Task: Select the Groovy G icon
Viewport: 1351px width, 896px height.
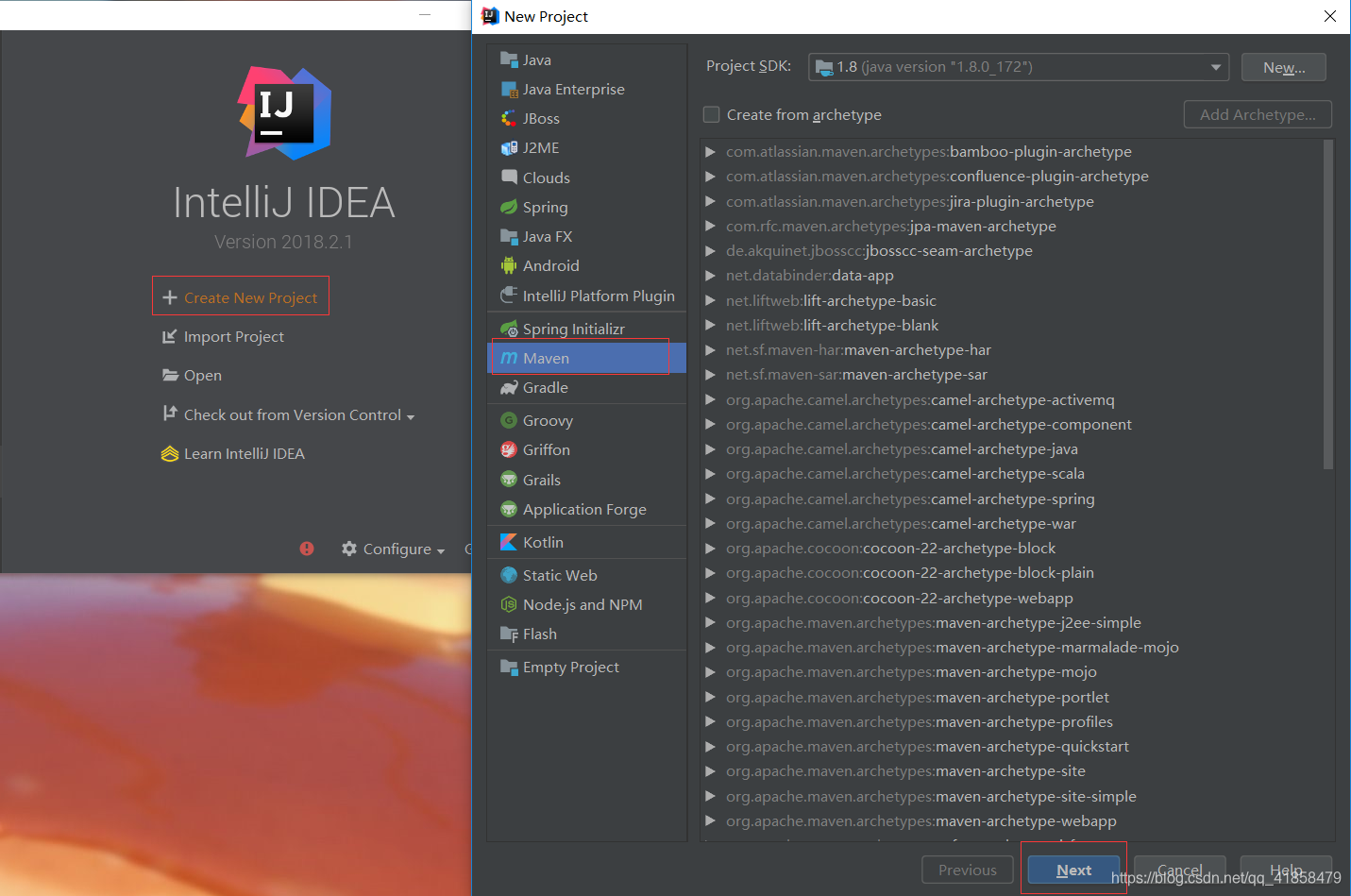Action: (509, 420)
